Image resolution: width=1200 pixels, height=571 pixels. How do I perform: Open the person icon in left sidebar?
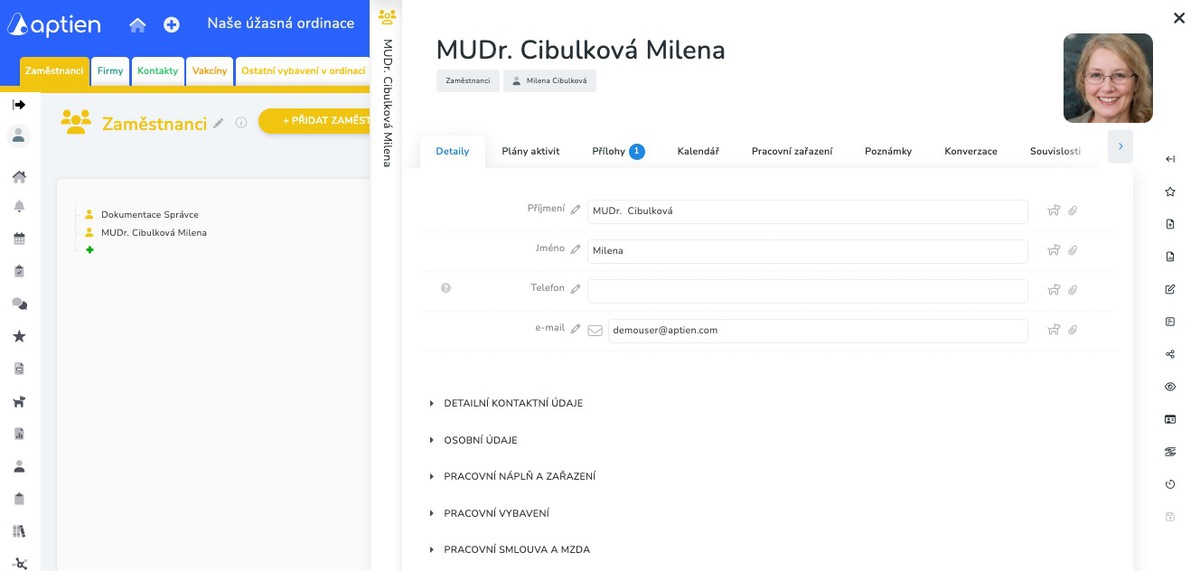tap(19, 466)
